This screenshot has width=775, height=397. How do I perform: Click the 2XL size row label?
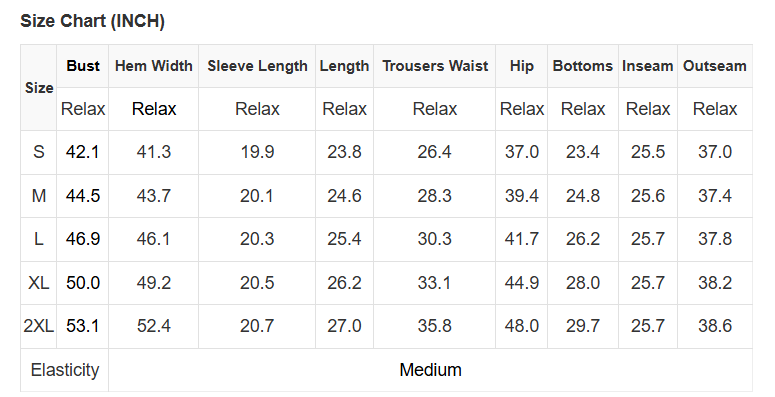[39, 326]
